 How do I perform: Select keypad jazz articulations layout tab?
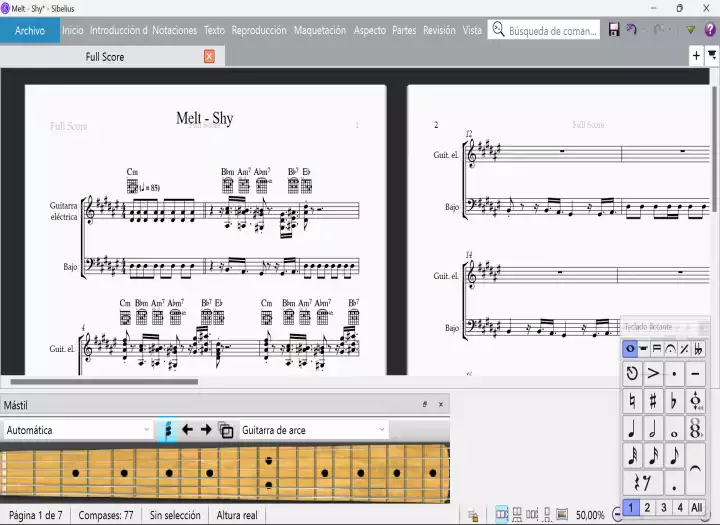(684, 349)
